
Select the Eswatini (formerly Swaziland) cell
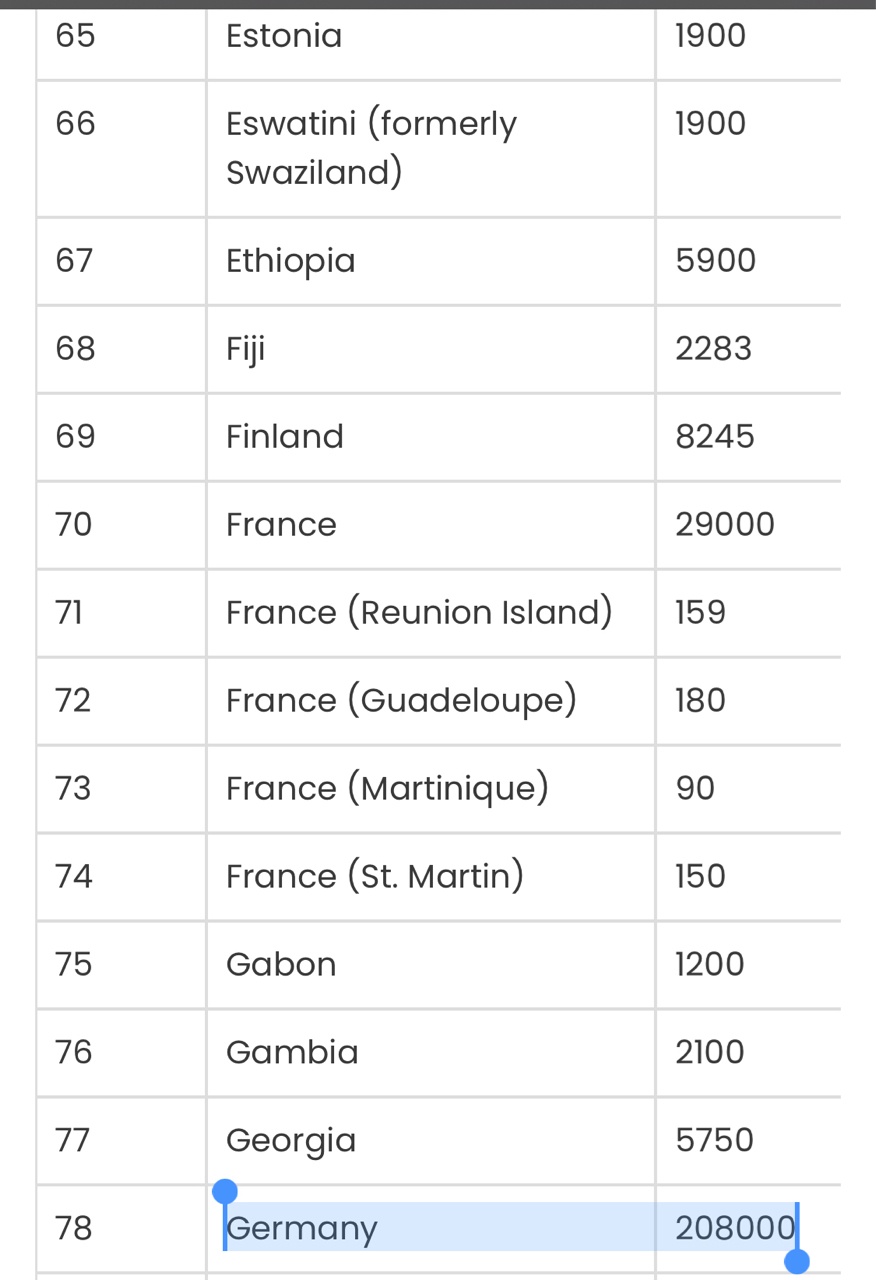point(371,148)
